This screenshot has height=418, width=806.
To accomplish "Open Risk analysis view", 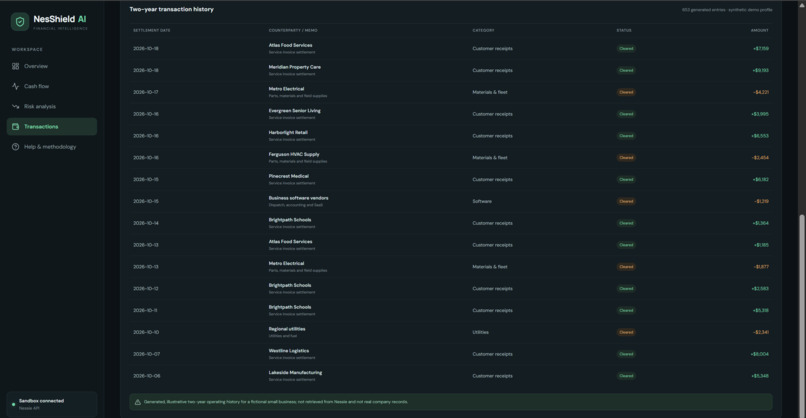I will 52,106.
